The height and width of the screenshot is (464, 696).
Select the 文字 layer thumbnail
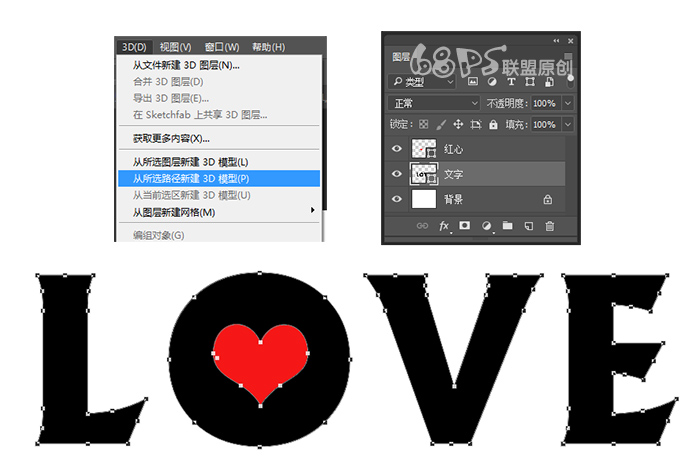pyautogui.click(x=424, y=174)
